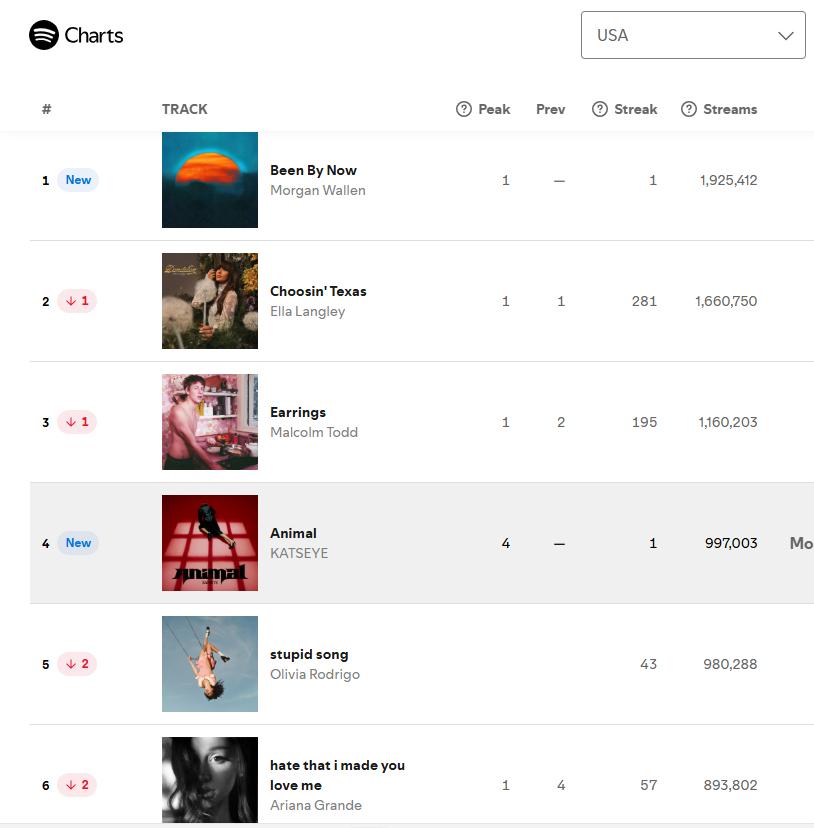Click the New badge beside Animal
This screenshot has width=814, height=828.
pos(78,542)
